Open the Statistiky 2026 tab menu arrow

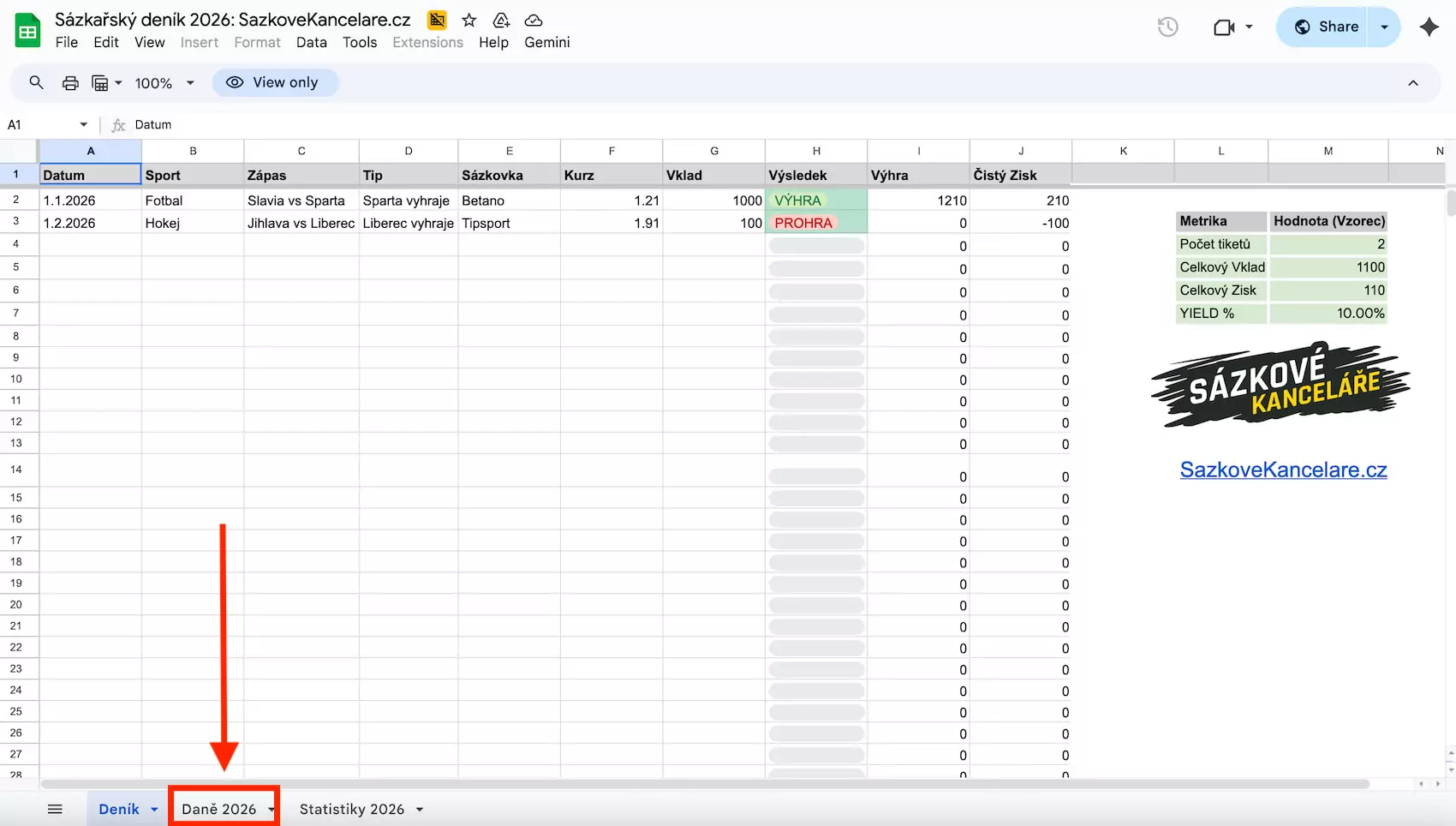pos(419,808)
